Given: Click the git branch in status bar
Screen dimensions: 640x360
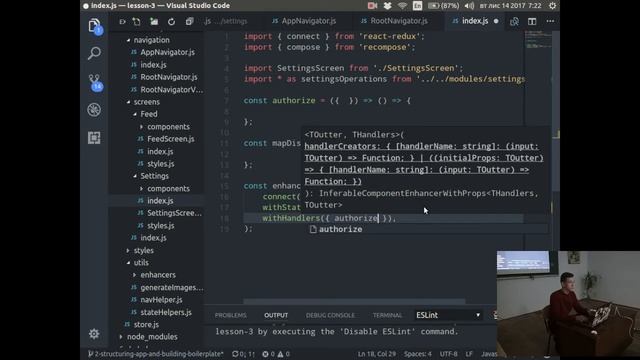Looking at the screenshot, I should [156, 354].
